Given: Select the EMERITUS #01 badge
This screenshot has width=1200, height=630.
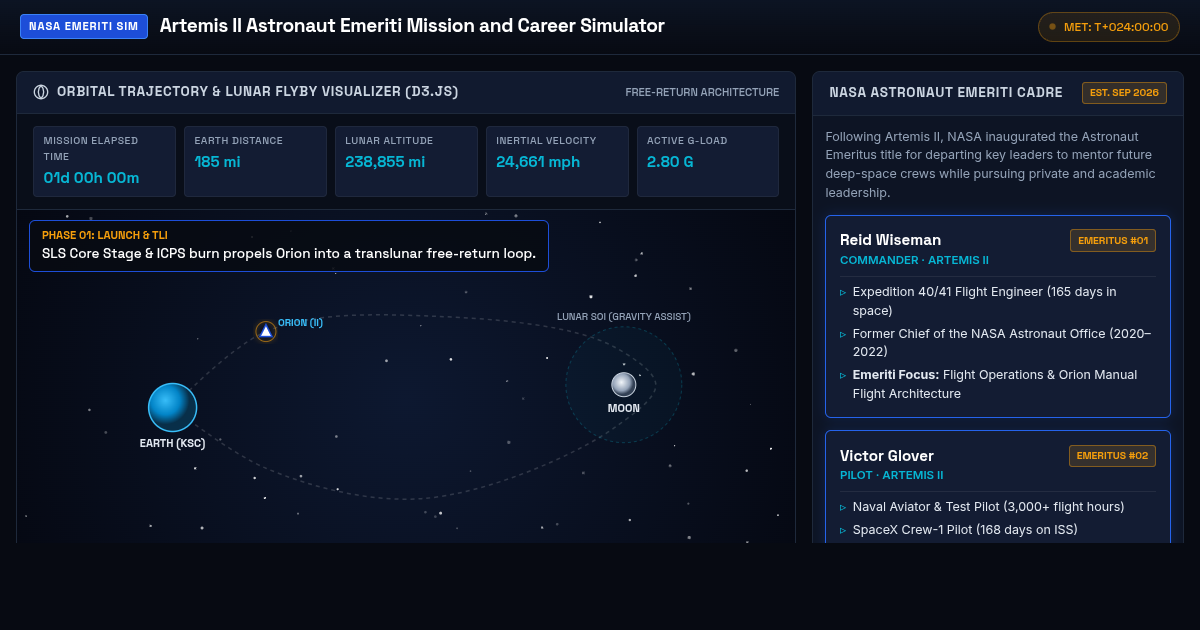Looking at the screenshot, I should click(x=1113, y=241).
